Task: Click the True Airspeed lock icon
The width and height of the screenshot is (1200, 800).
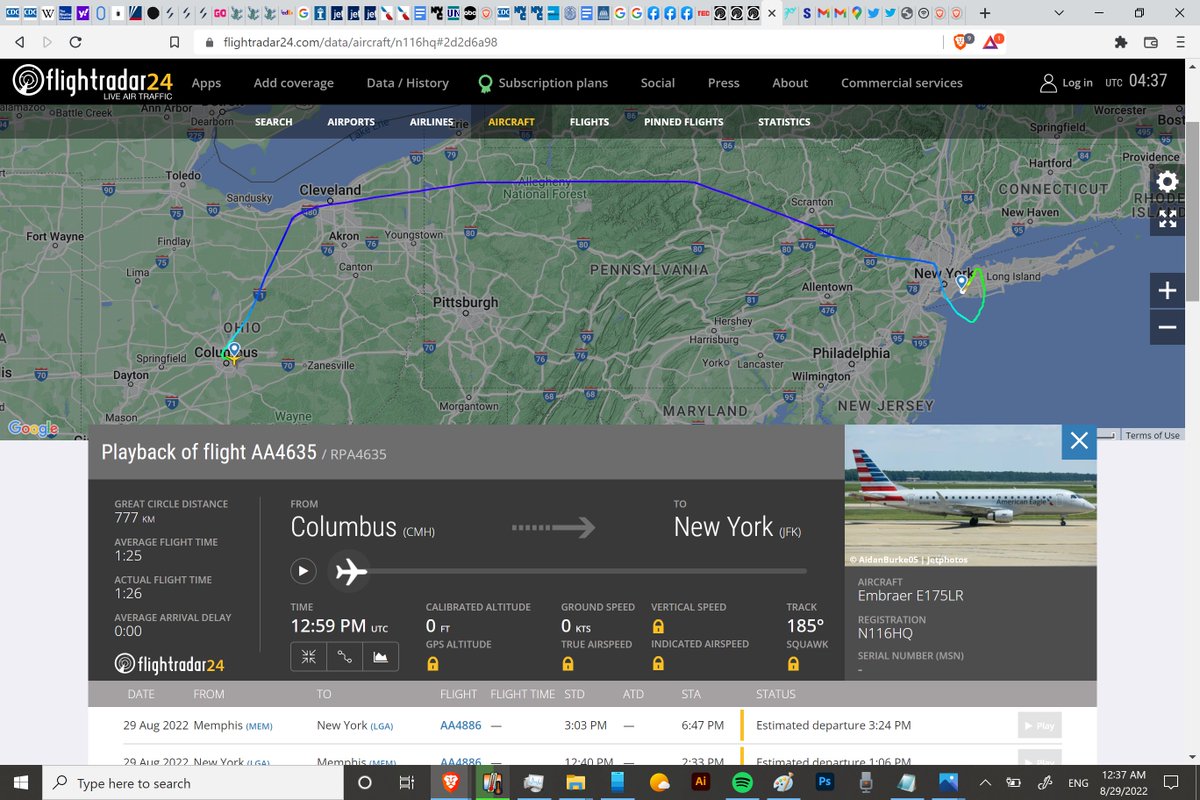Action: 568,663
